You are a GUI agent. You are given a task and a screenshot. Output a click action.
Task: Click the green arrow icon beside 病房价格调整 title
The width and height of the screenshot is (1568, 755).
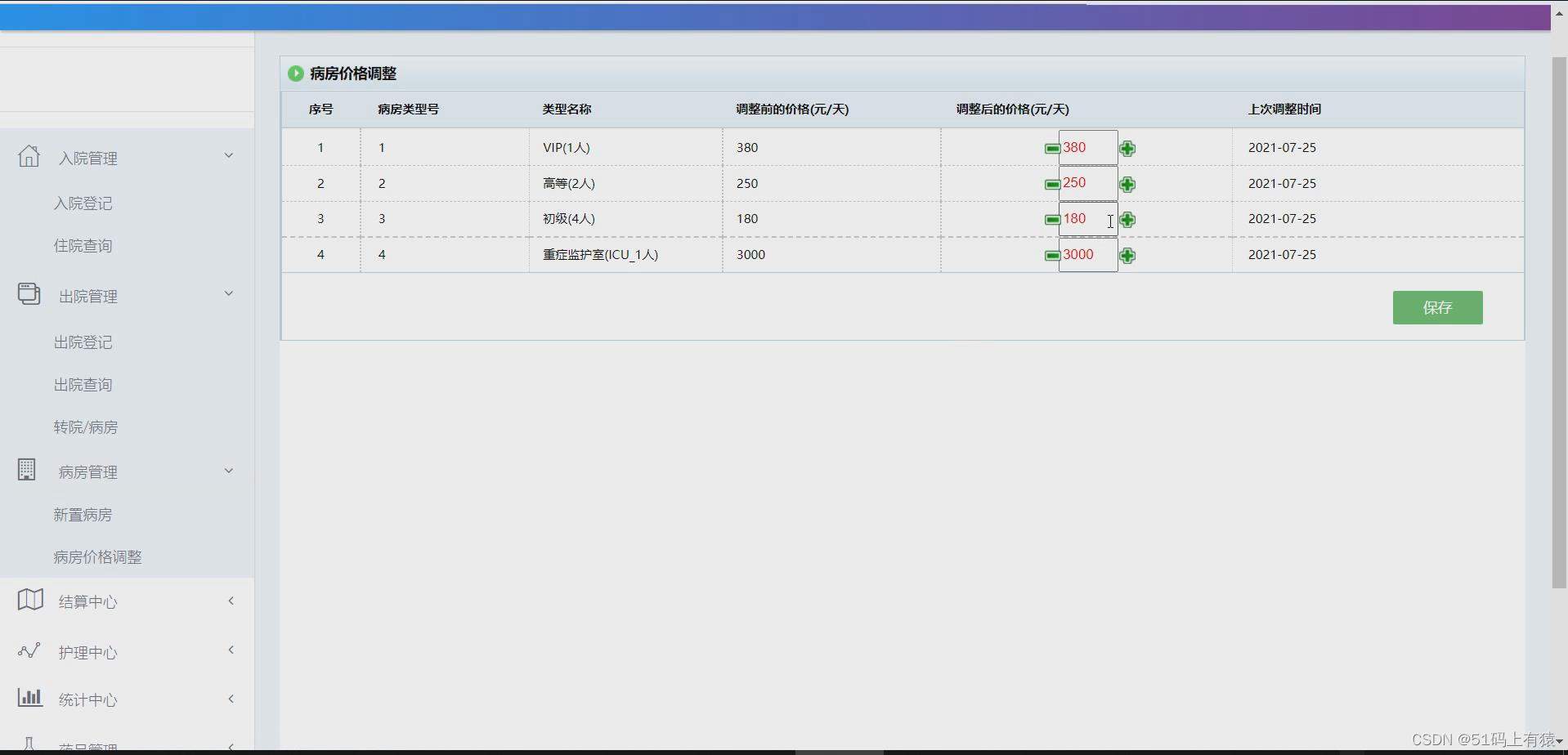click(x=296, y=74)
